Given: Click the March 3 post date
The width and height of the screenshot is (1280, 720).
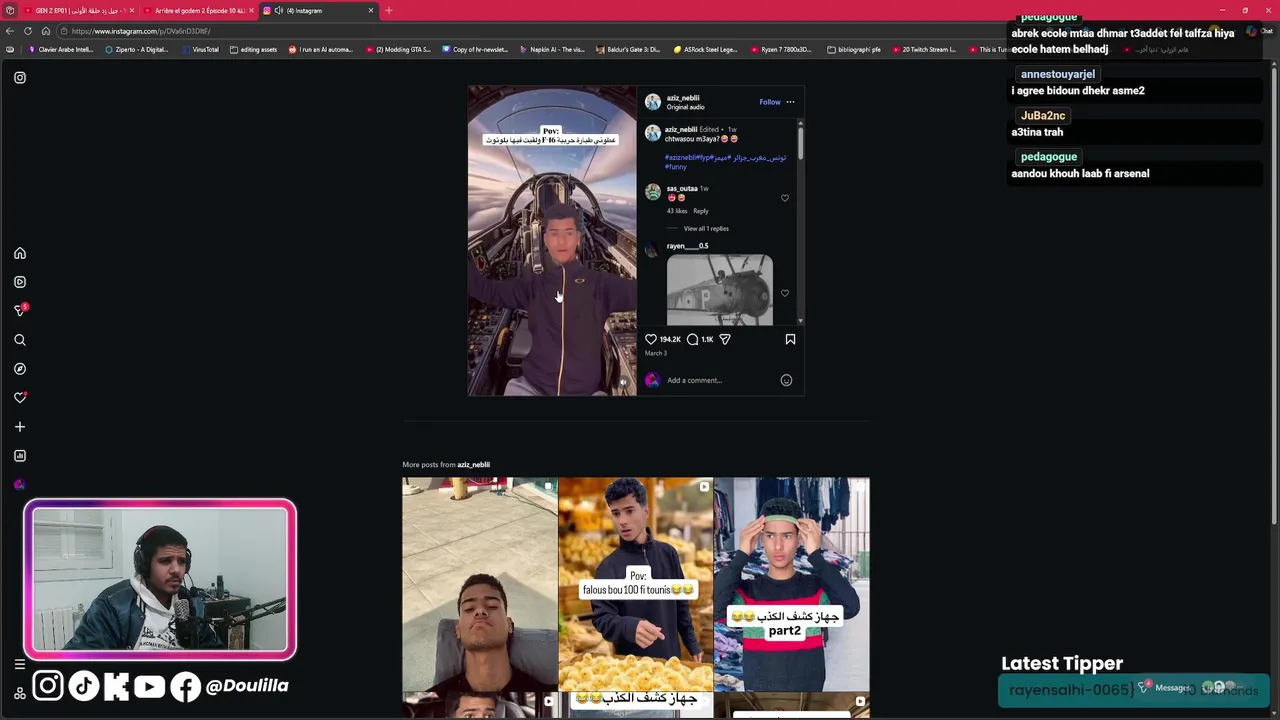Looking at the screenshot, I should tap(656, 354).
